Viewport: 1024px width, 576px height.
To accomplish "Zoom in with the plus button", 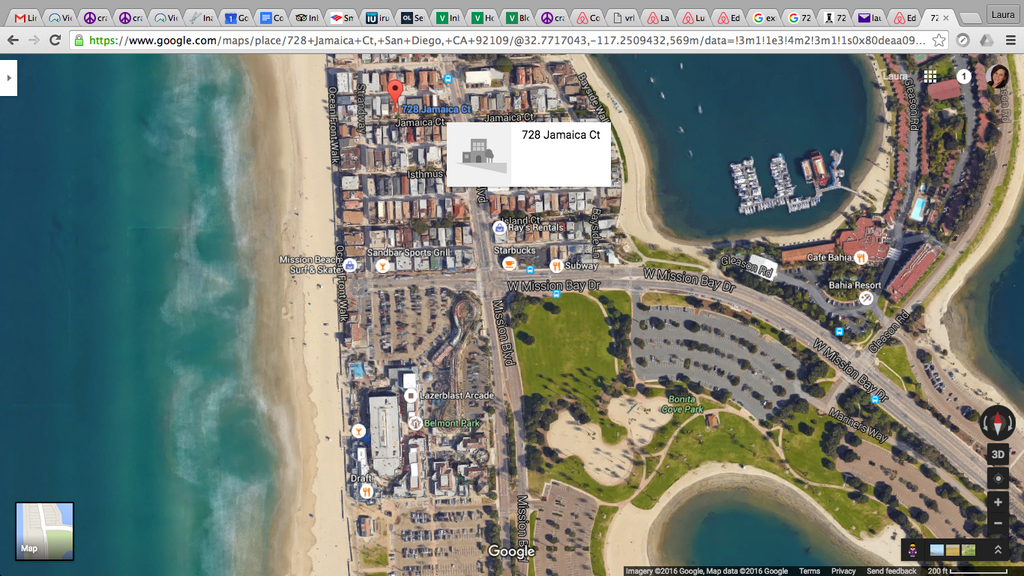I will pyautogui.click(x=997, y=502).
